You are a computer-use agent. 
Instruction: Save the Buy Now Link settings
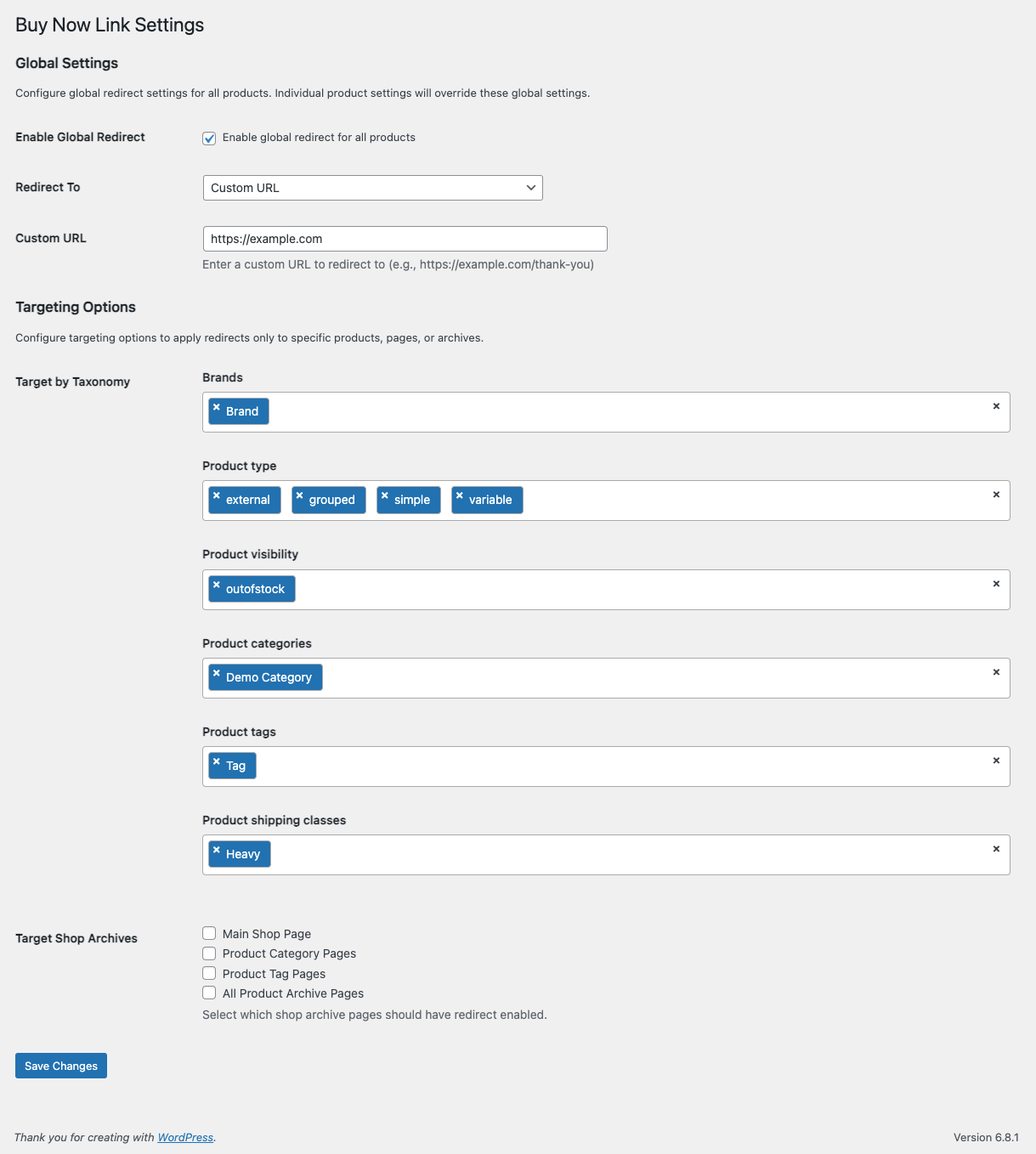pyautogui.click(x=60, y=1065)
